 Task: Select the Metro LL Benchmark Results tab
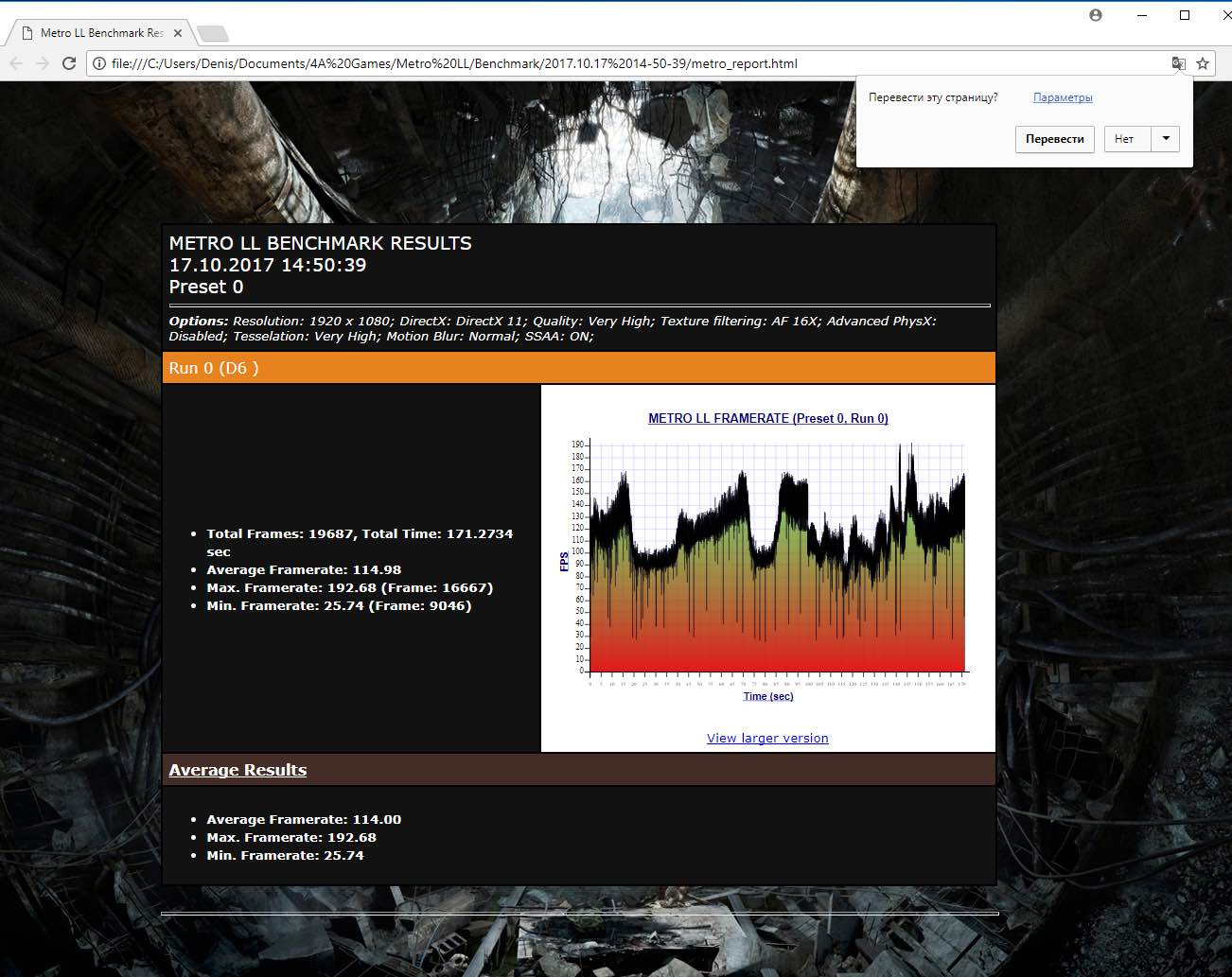102,32
